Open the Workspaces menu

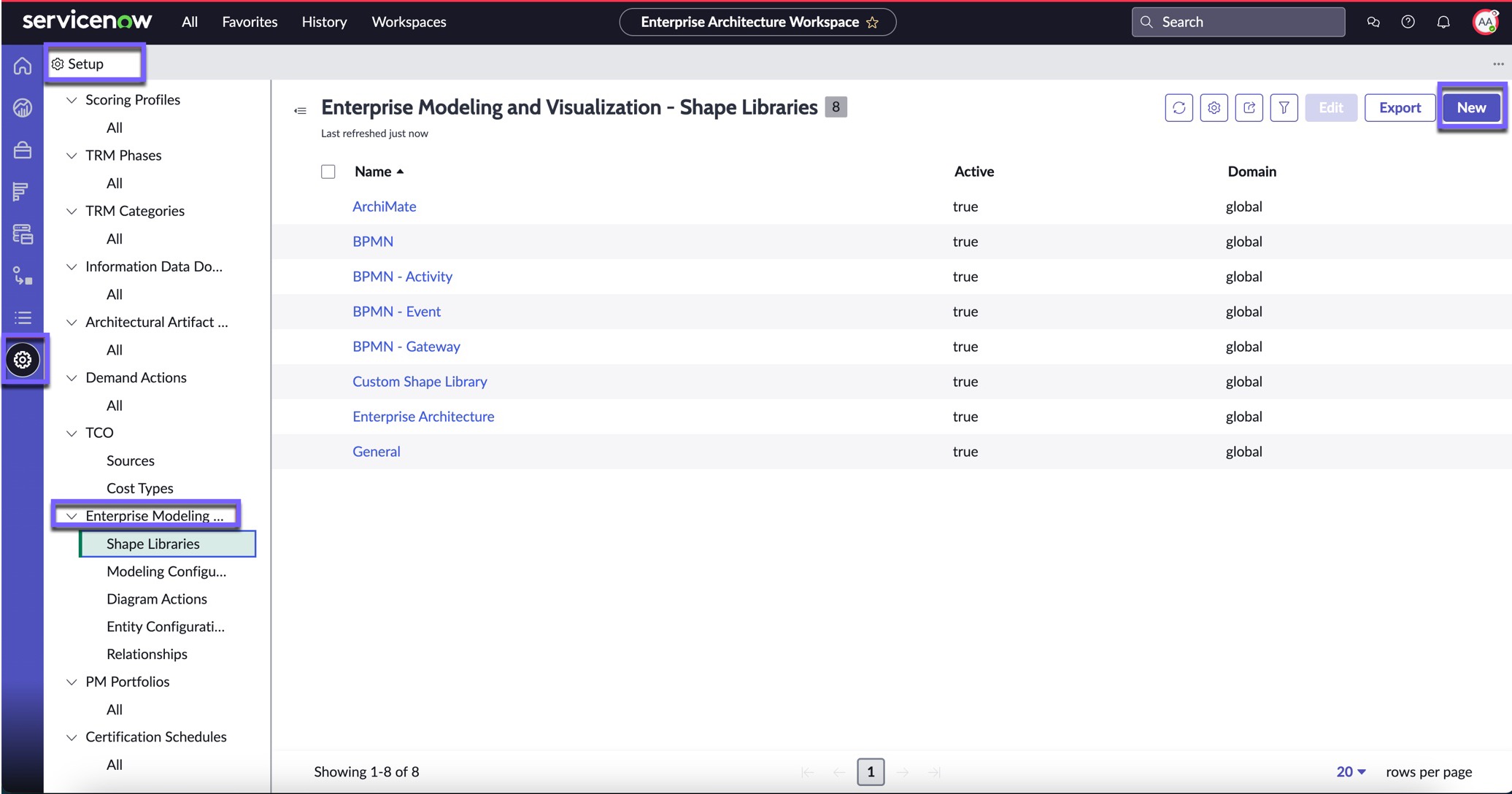(x=409, y=22)
